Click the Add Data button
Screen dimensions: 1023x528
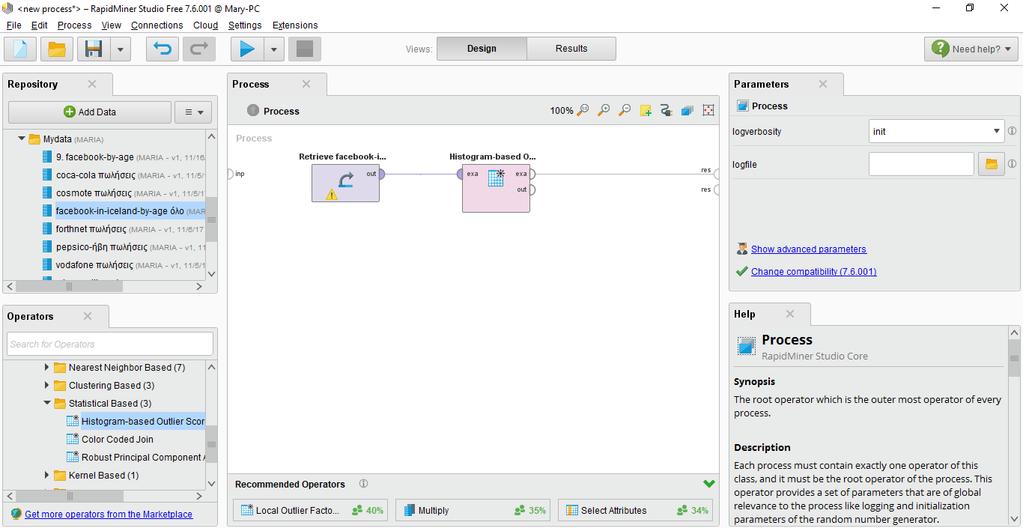(90, 112)
